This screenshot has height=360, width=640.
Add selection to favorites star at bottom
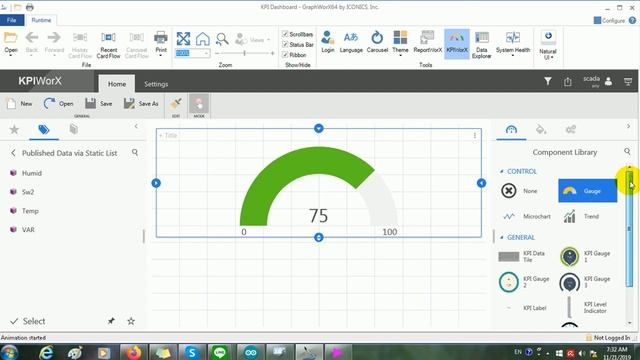tap(131, 321)
